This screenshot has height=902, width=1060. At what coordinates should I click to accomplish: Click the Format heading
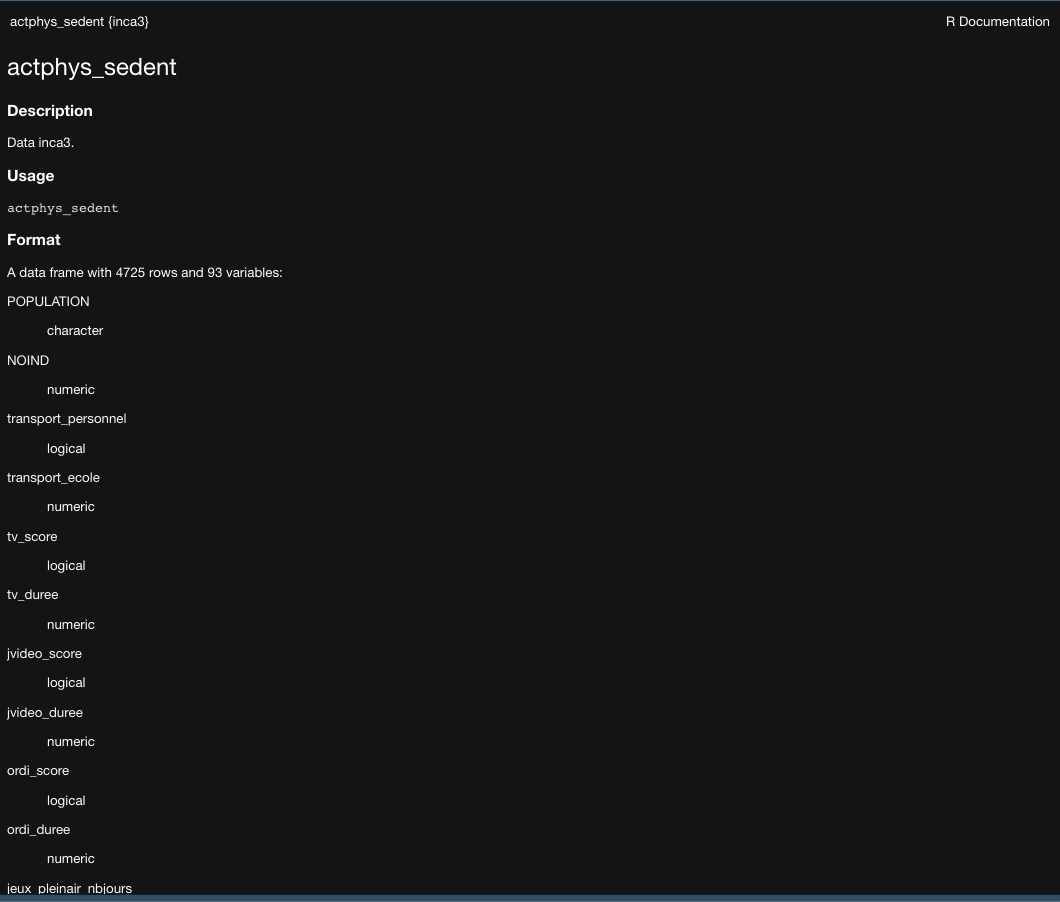click(33, 239)
